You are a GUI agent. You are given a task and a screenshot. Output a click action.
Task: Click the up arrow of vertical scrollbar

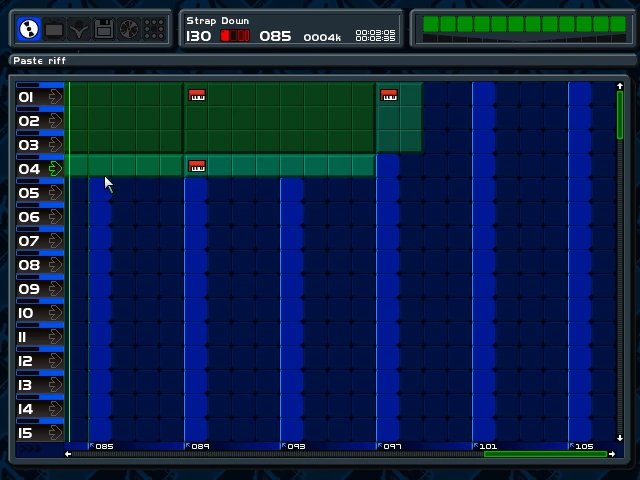620,87
